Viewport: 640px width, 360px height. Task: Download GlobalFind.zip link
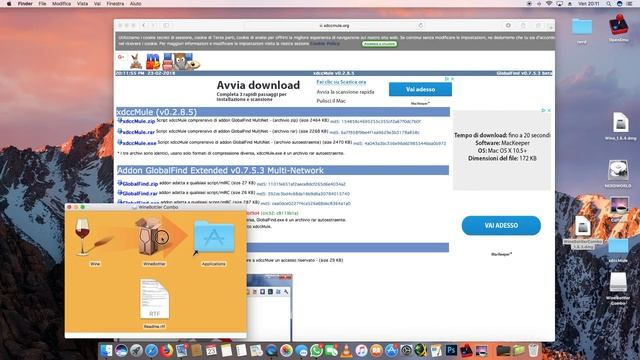tap(140, 184)
